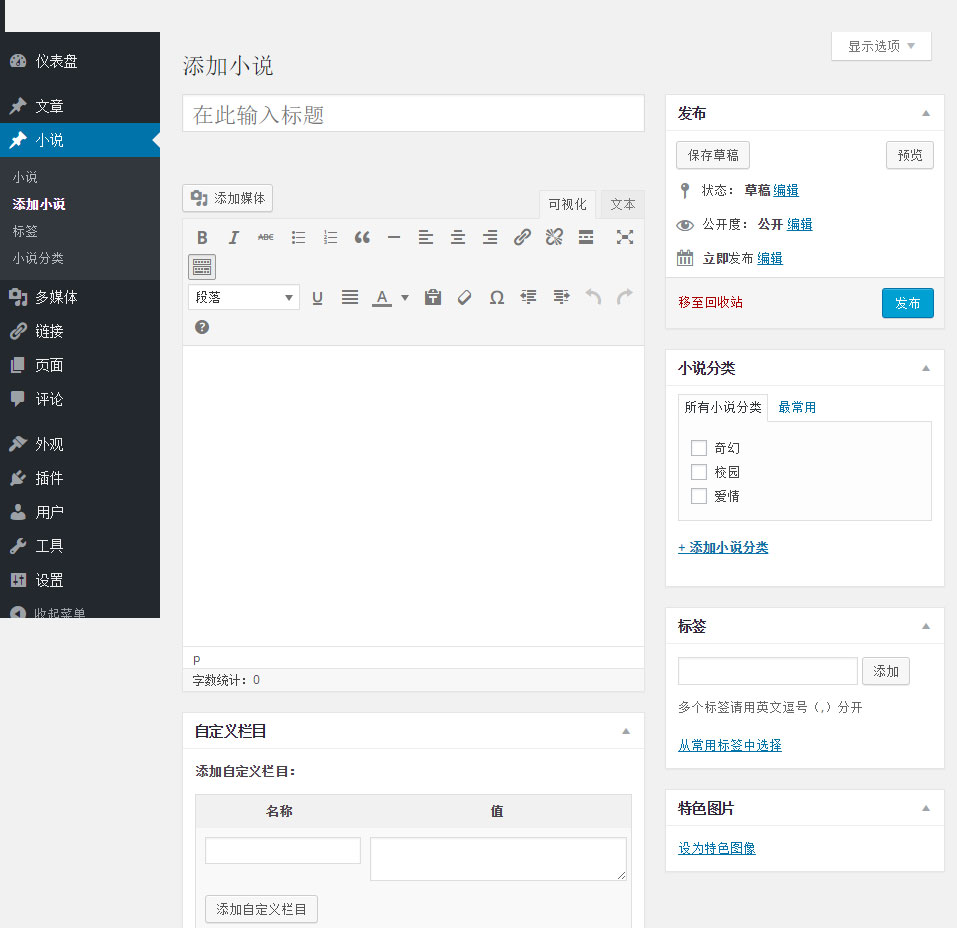Check the 奇幻 category checkbox
The width and height of the screenshot is (957, 928).
point(698,448)
